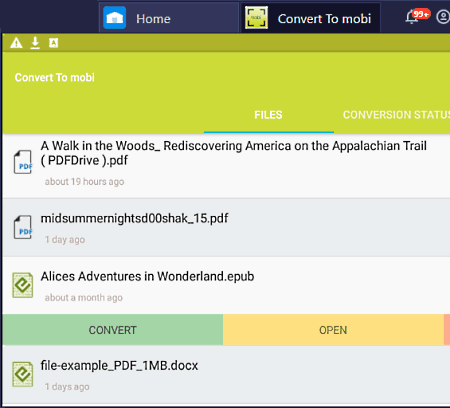Select file-example_PDF_1MB.docx file
The width and height of the screenshot is (450, 408).
[226, 375]
